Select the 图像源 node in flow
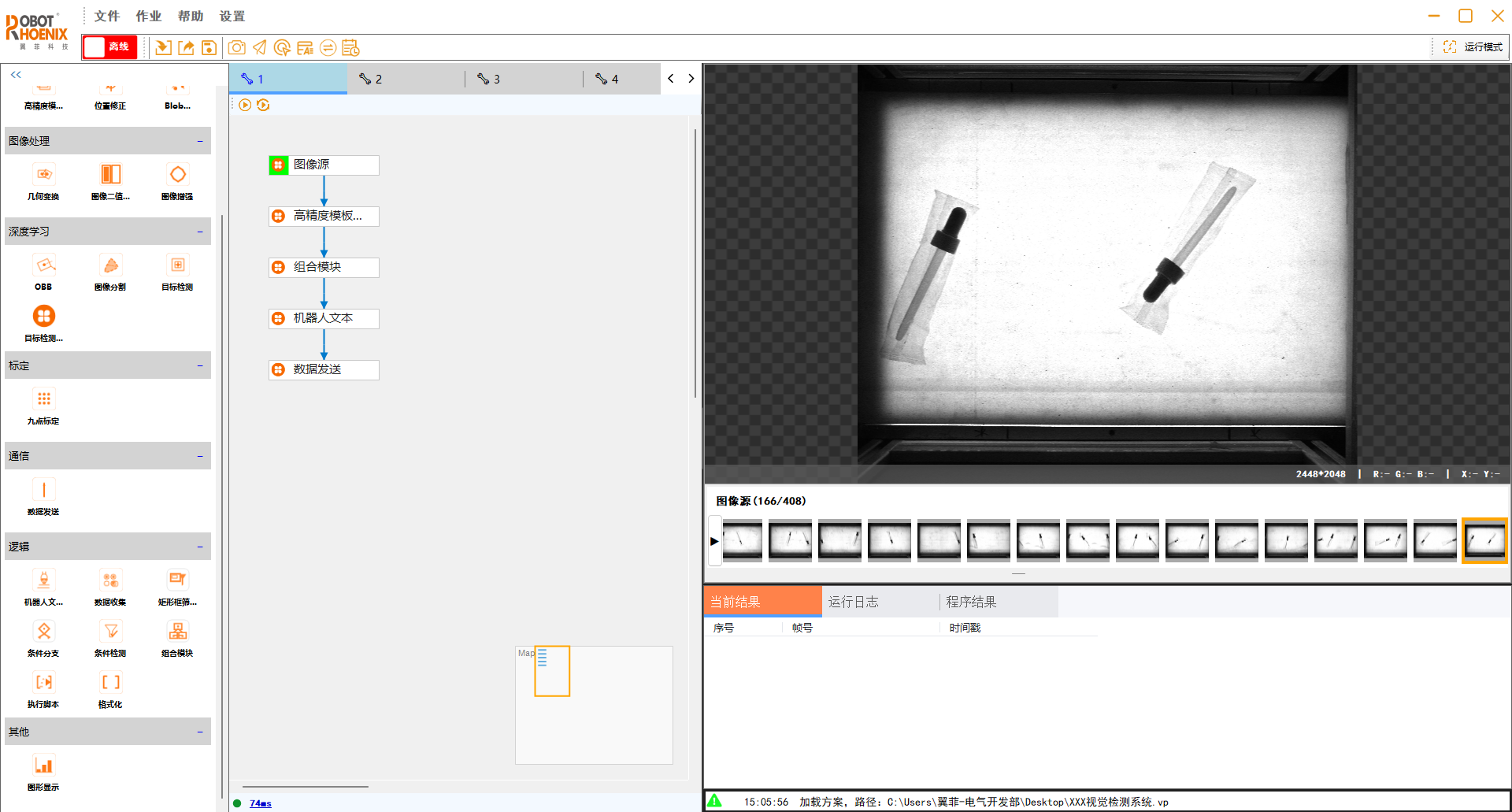This screenshot has width=1512, height=812. click(324, 165)
